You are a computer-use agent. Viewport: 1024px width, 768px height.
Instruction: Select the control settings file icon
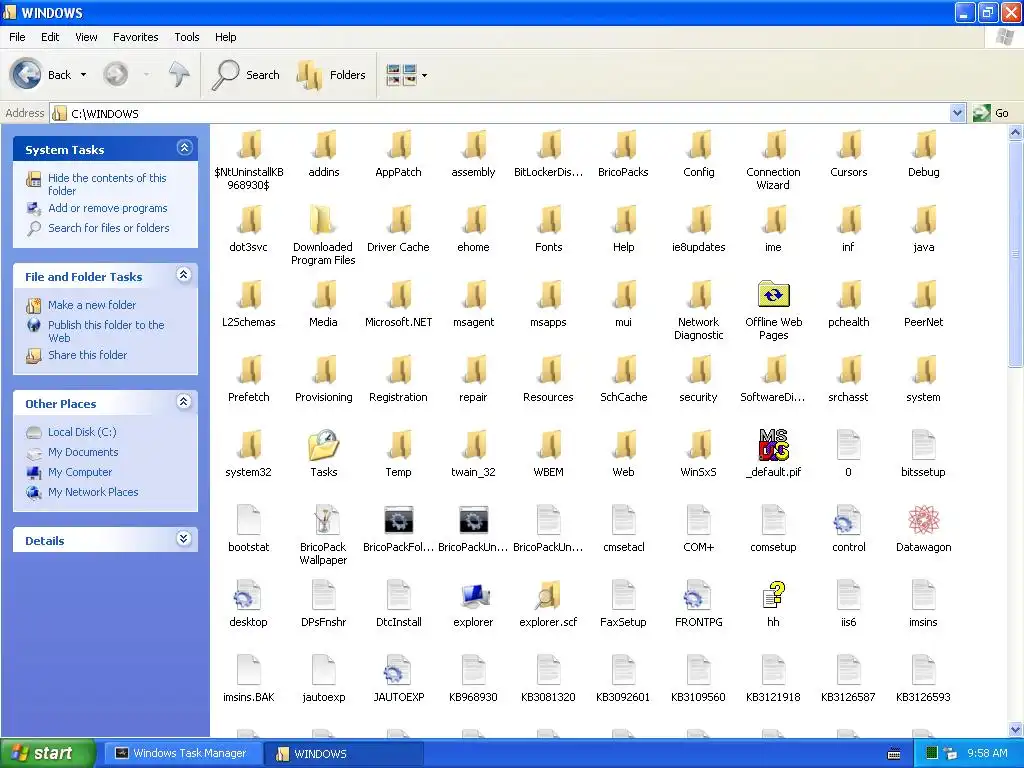click(x=848, y=520)
